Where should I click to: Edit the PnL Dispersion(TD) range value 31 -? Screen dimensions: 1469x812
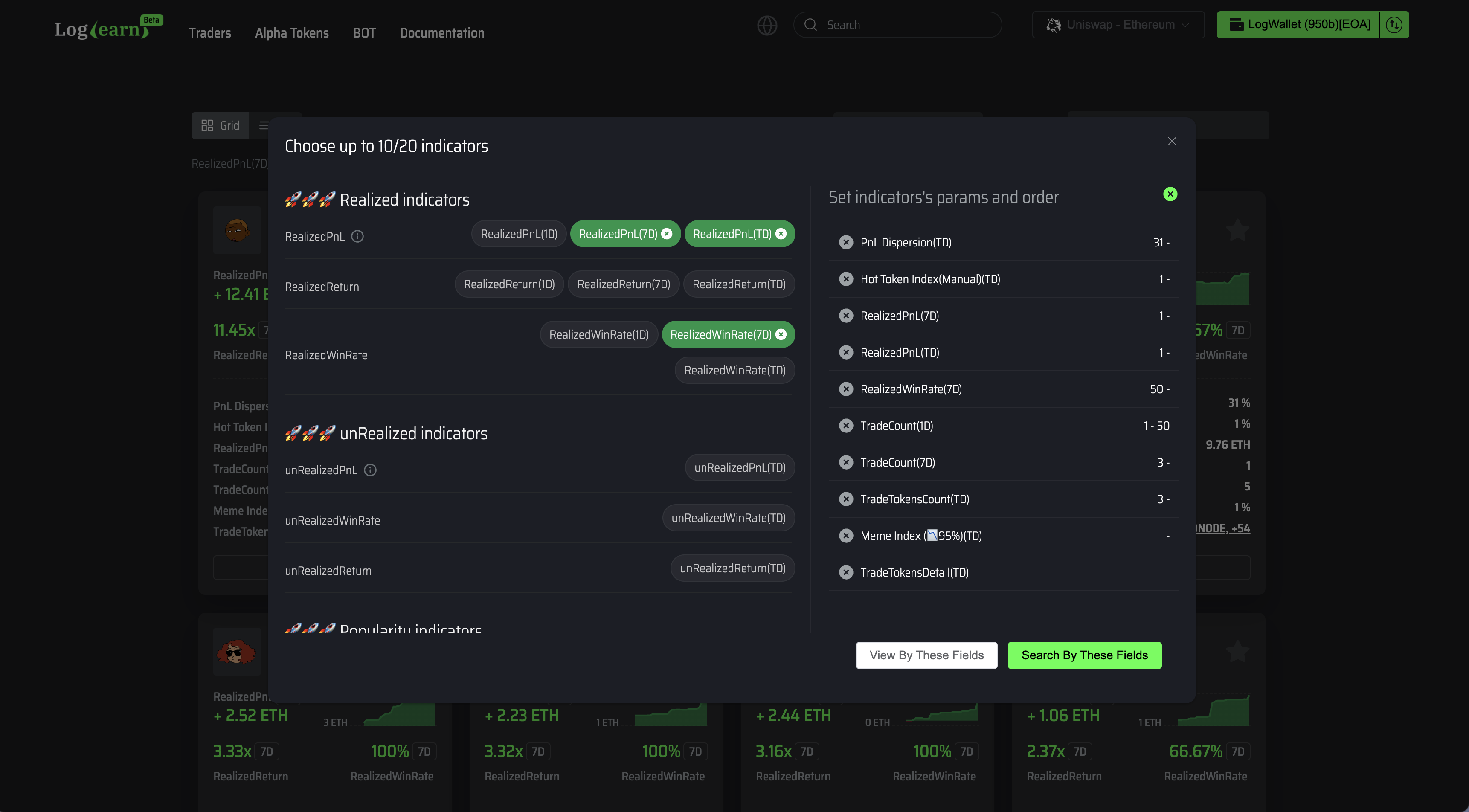(1161, 242)
